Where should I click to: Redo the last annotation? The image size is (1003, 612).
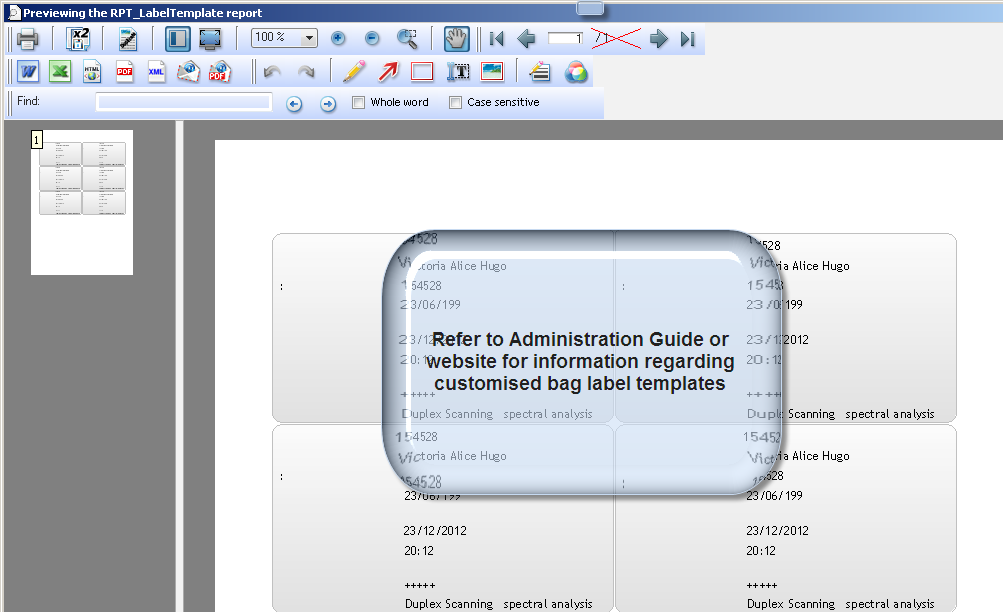[306, 72]
